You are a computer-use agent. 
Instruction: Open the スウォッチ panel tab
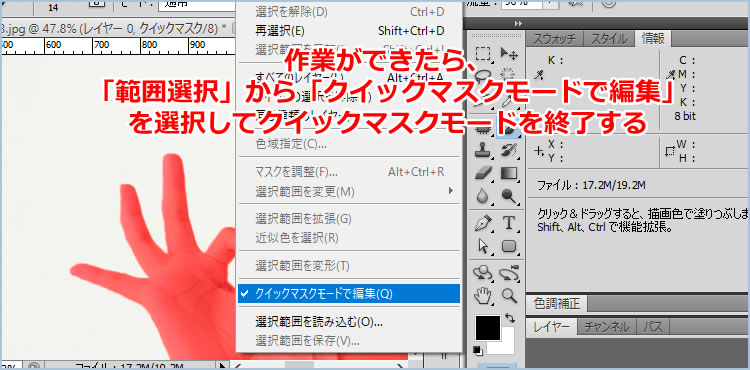point(554,39)
